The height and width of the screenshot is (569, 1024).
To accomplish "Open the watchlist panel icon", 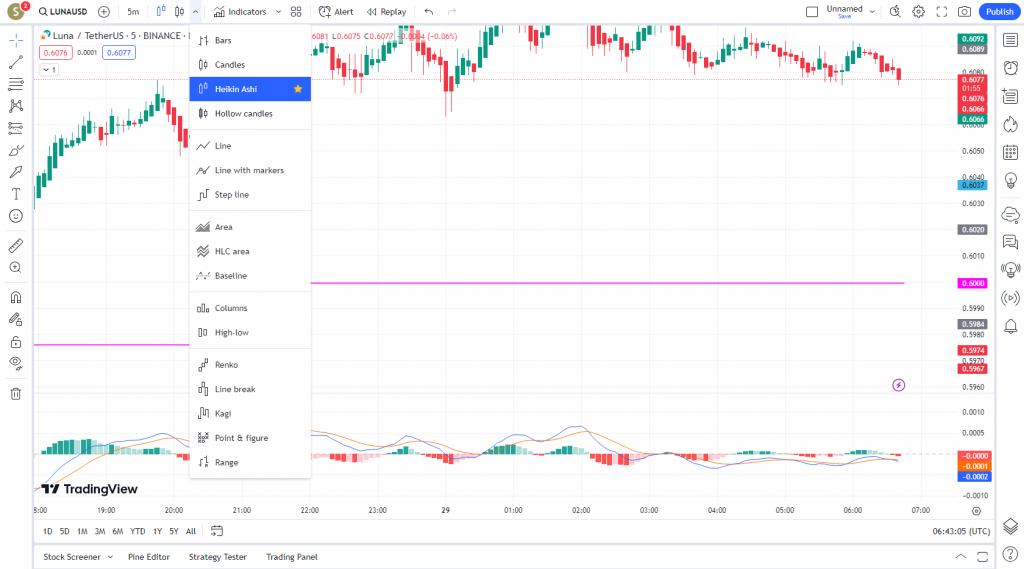I will (1010, 41).
